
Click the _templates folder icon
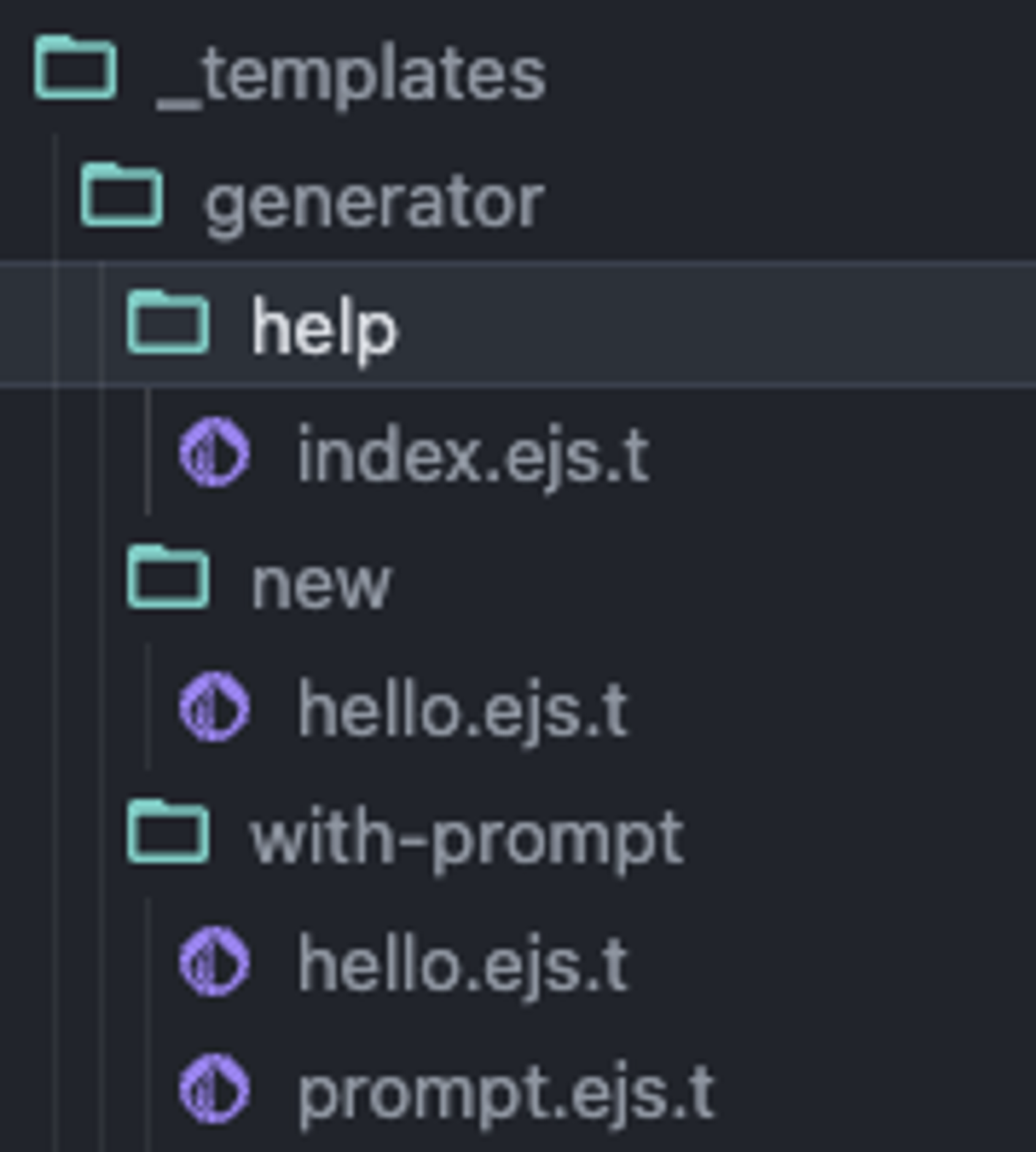75,69
